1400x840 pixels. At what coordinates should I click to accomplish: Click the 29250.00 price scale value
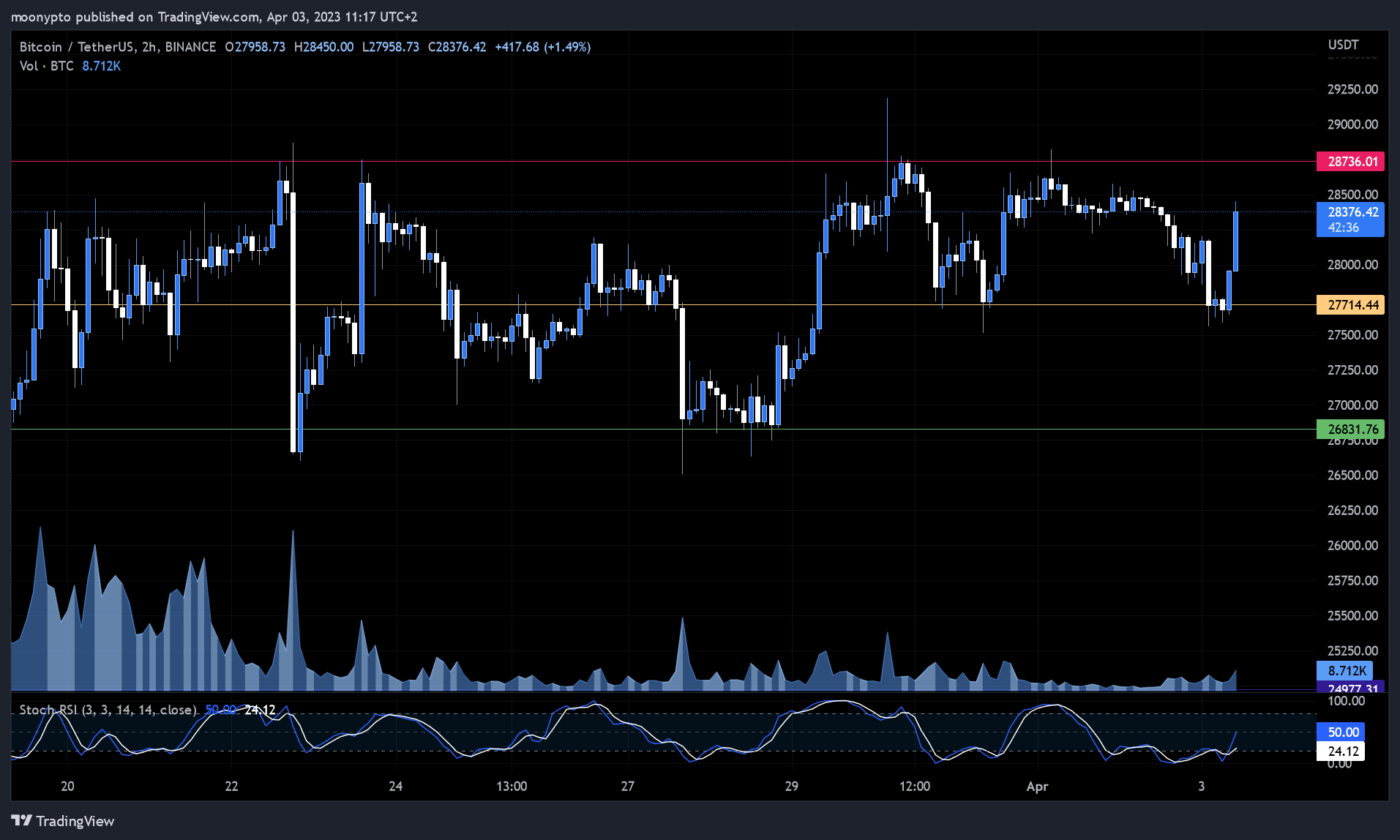1352,89
